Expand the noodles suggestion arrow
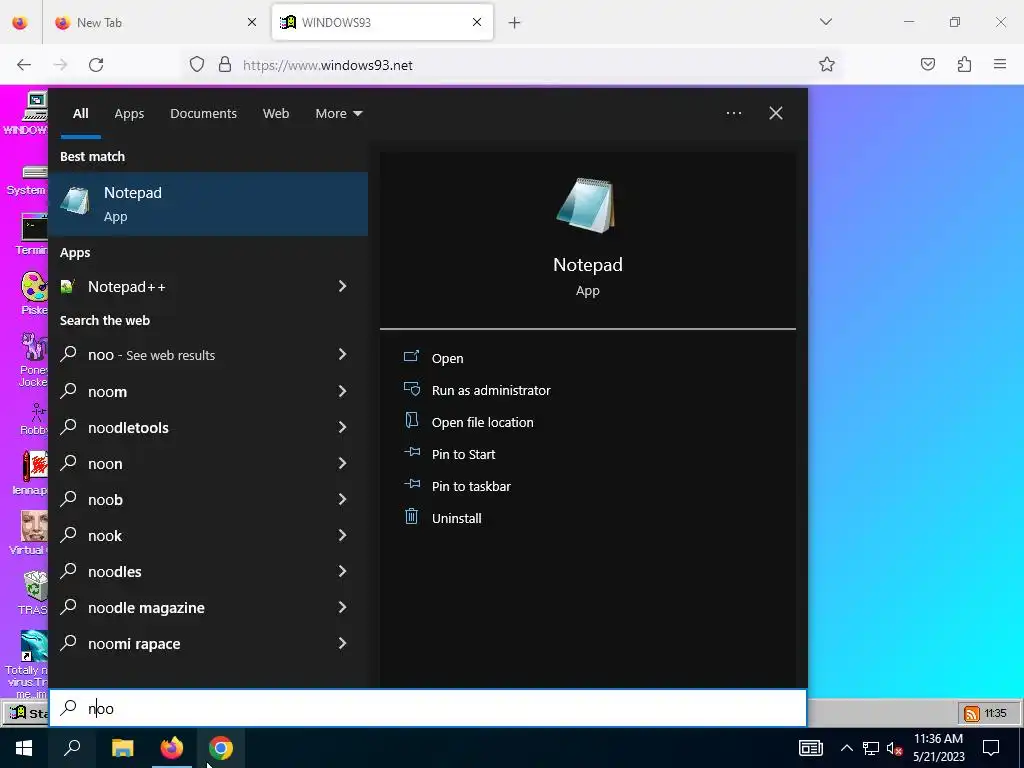 342,571
